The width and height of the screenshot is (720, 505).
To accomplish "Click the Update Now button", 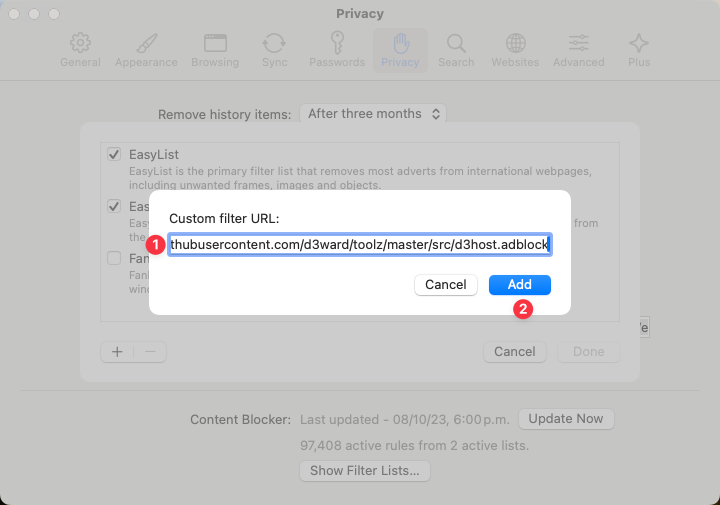I will 566,419.
